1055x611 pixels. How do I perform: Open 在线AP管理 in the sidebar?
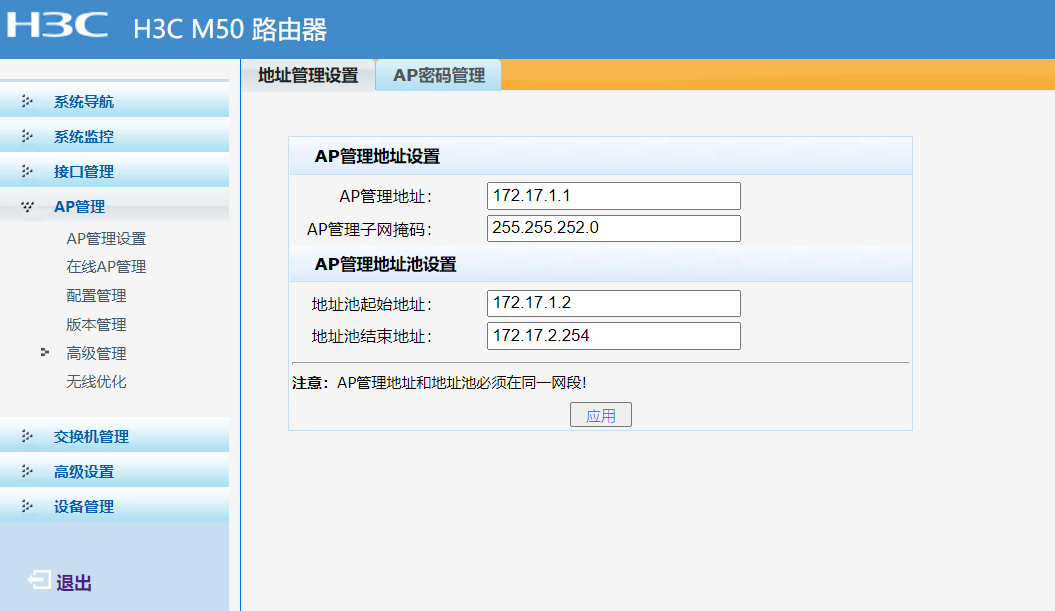click(106, 267)
